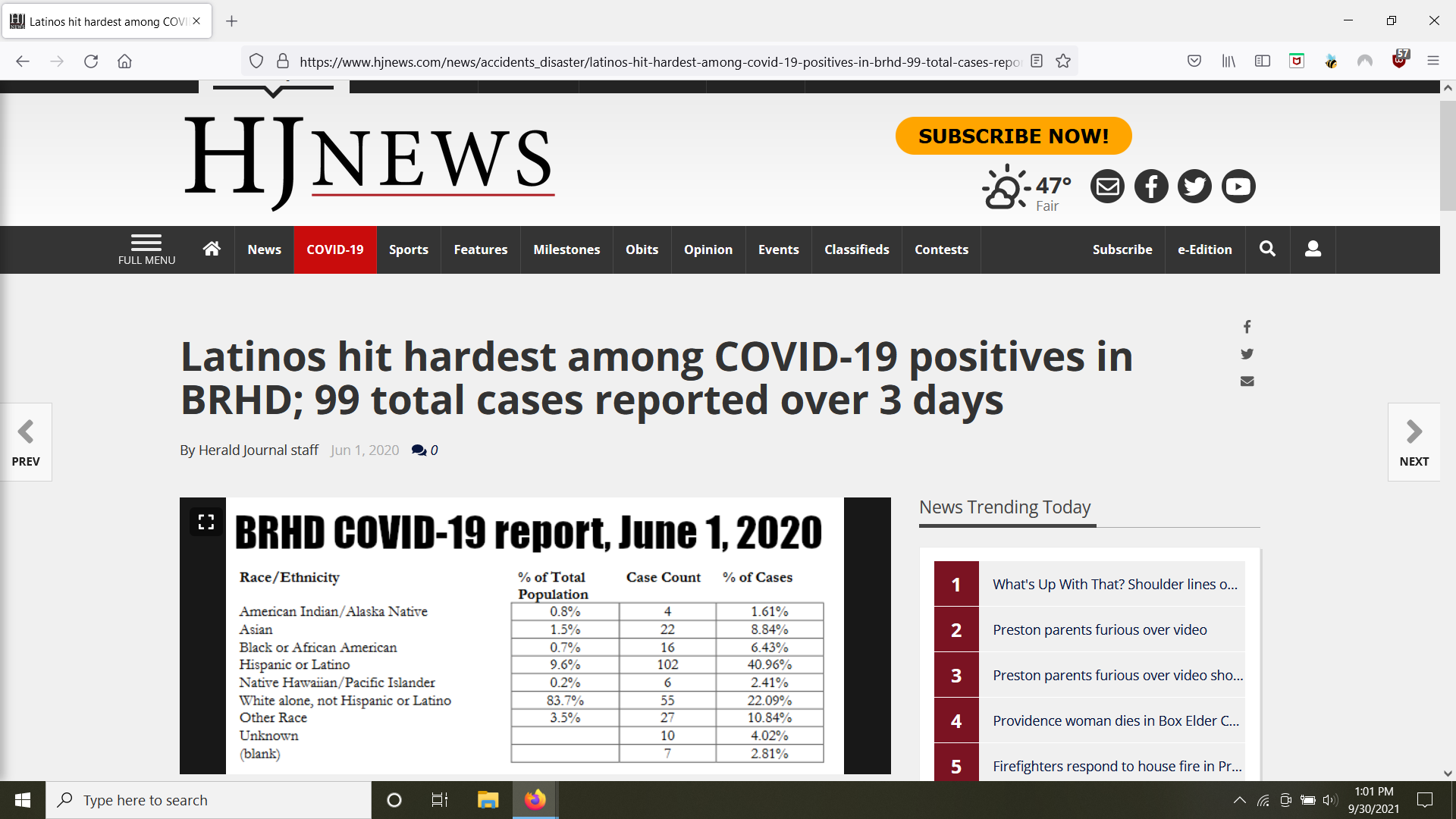Click SUBSCRIBE NOW! button
The image size is (1456, 819).
(1013, 136)
